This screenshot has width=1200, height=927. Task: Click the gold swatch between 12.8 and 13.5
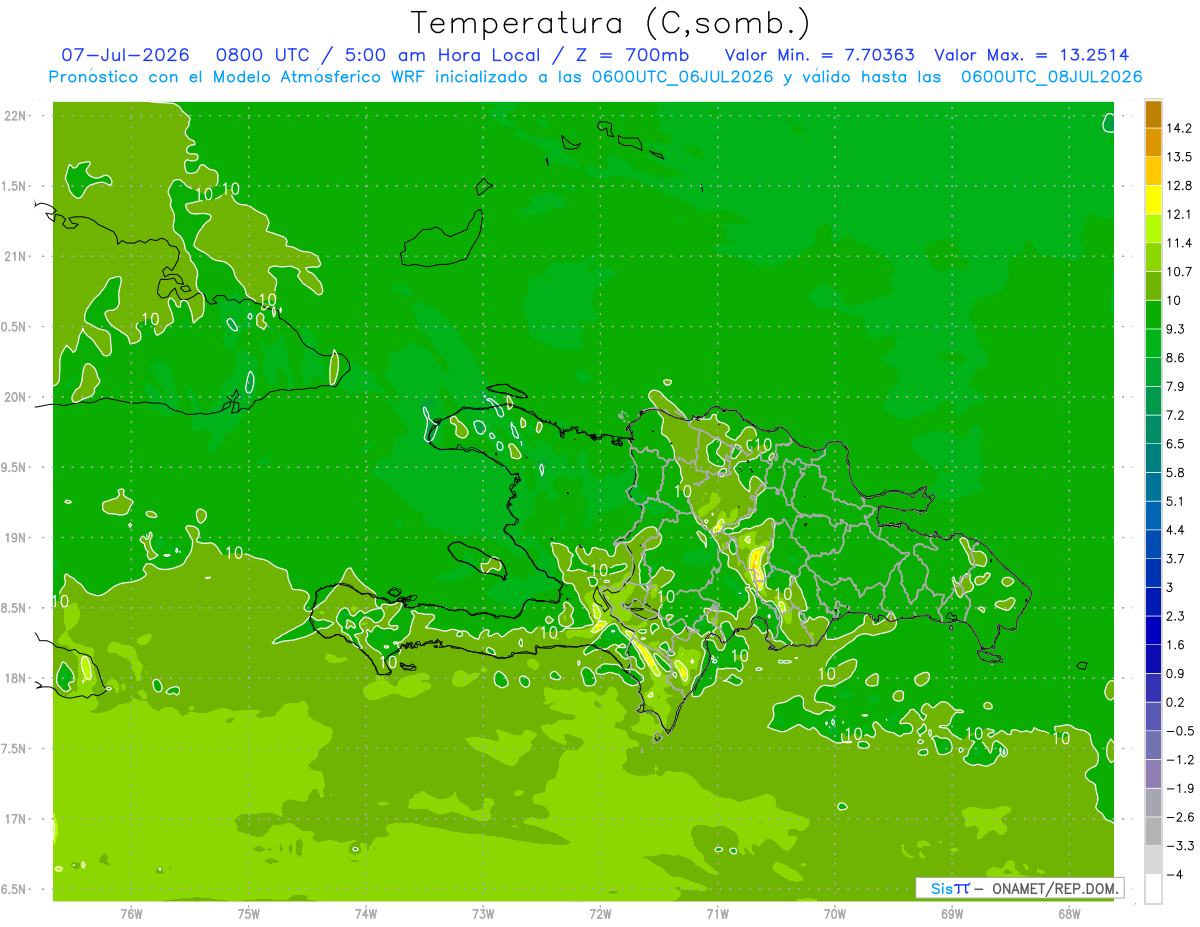pos(1153,171)
